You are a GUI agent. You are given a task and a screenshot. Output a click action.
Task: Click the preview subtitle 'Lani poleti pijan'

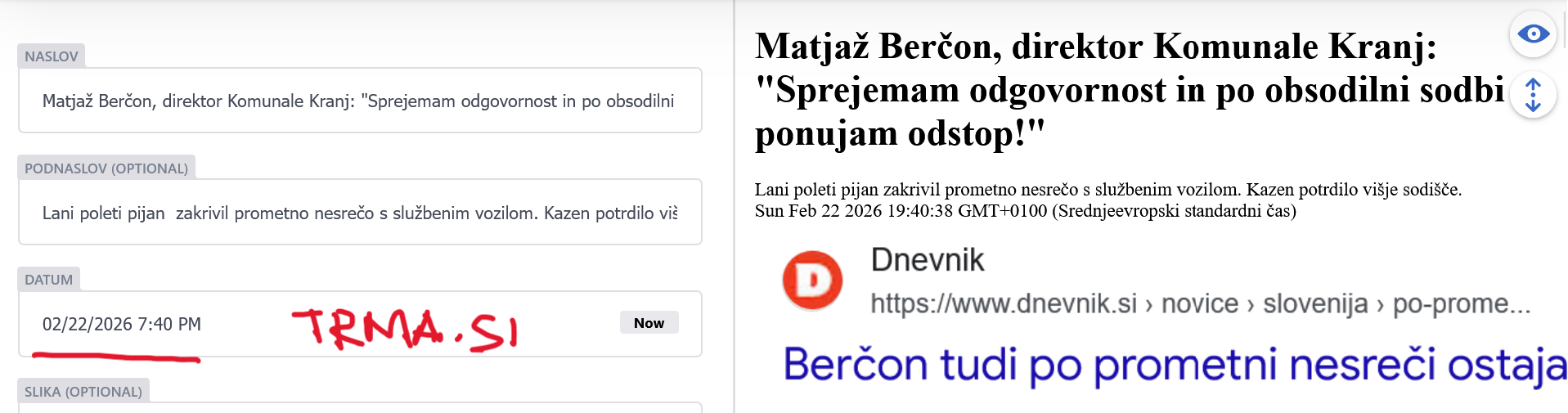click(x=1107, y=190)
